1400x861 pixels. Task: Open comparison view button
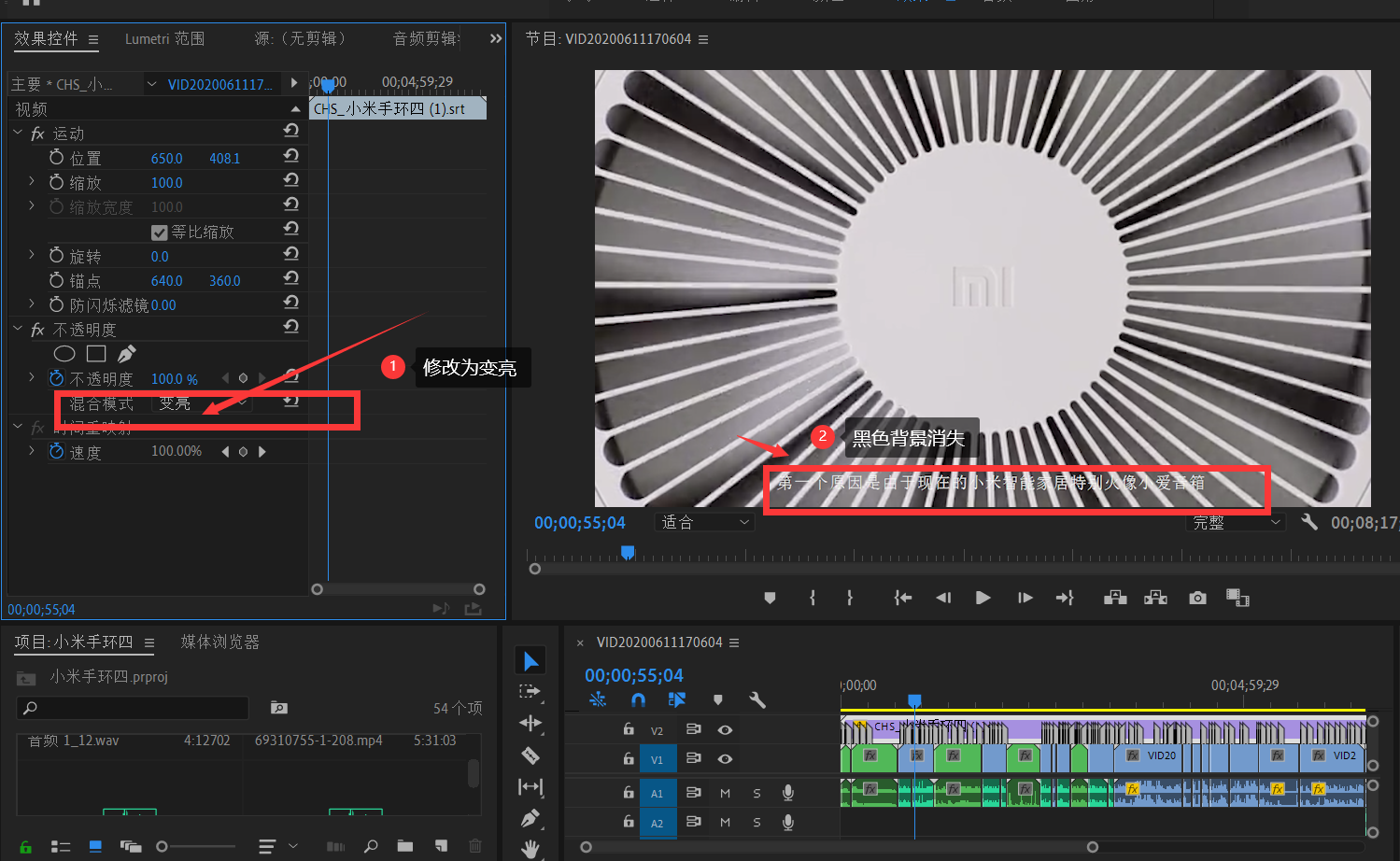1237,598
